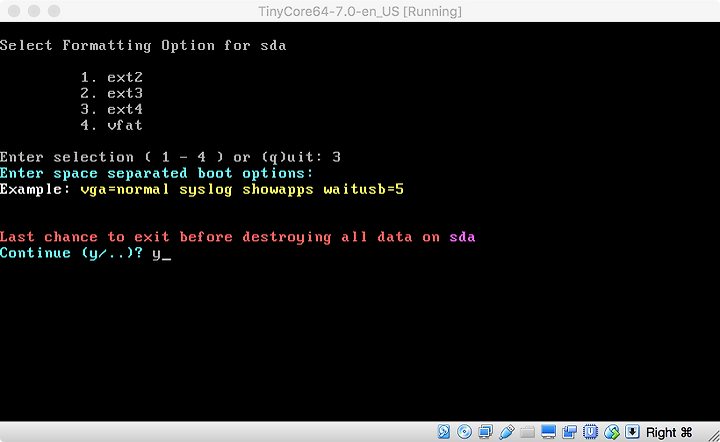Click the magenta 'sda' device name

click(462, 237)
